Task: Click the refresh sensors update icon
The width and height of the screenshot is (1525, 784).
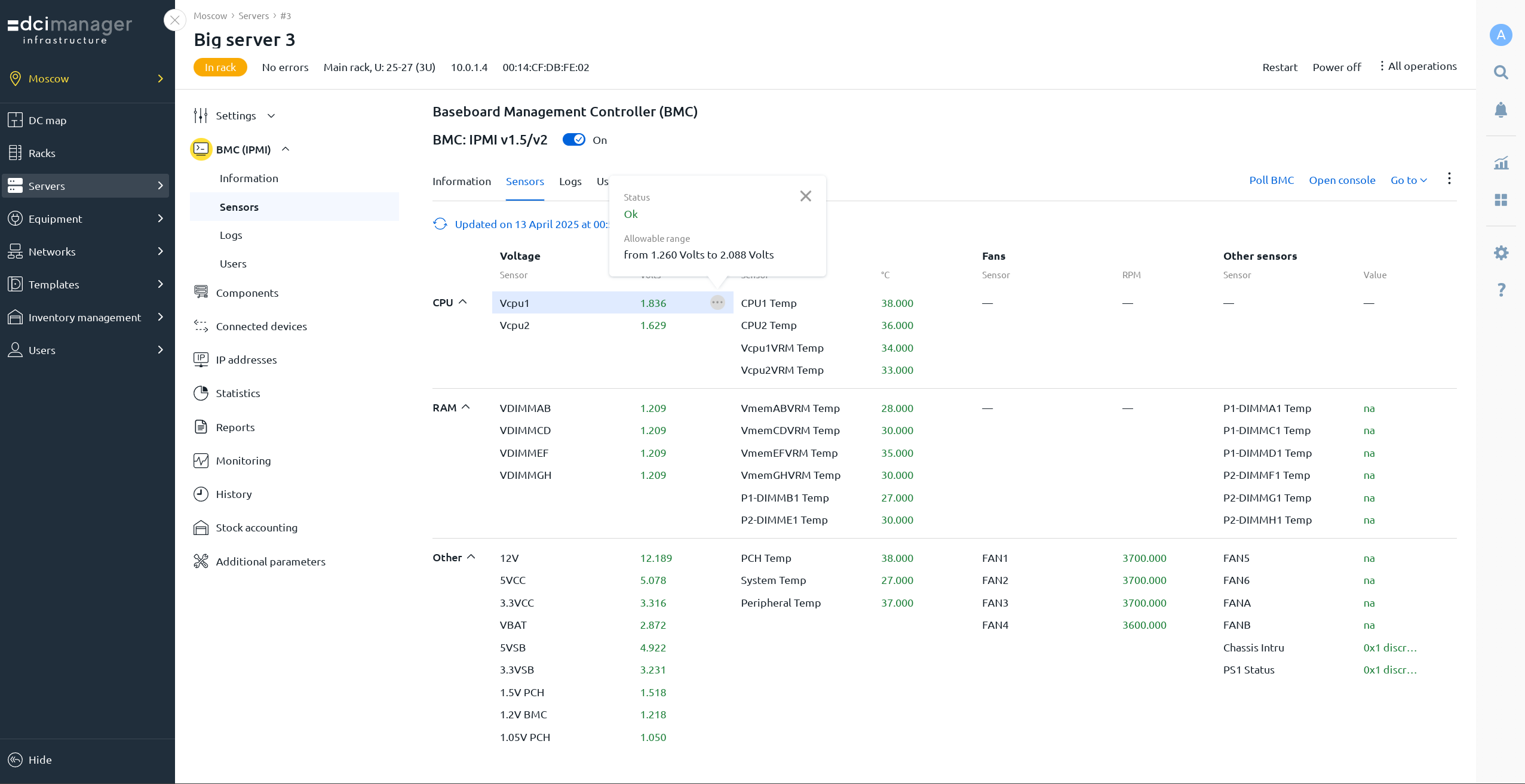Action: click(440, 224)
